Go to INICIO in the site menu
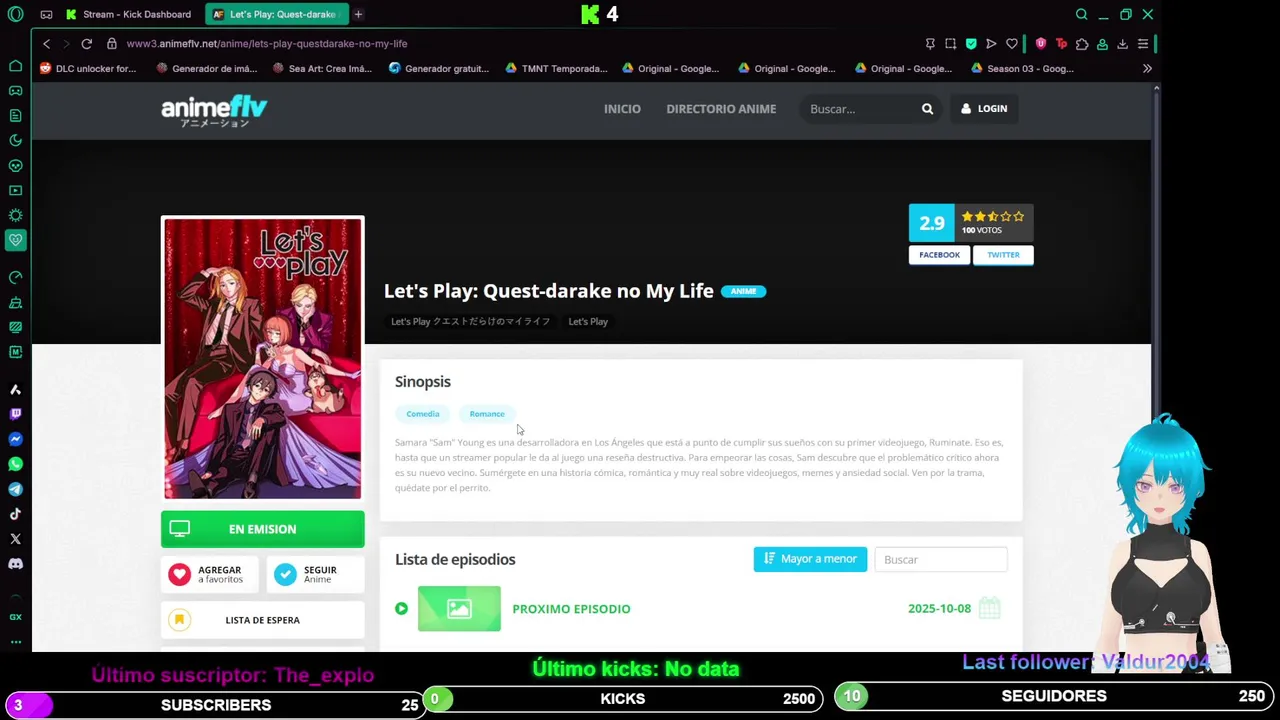This screenshot has height=720, width=1280. 622,109
